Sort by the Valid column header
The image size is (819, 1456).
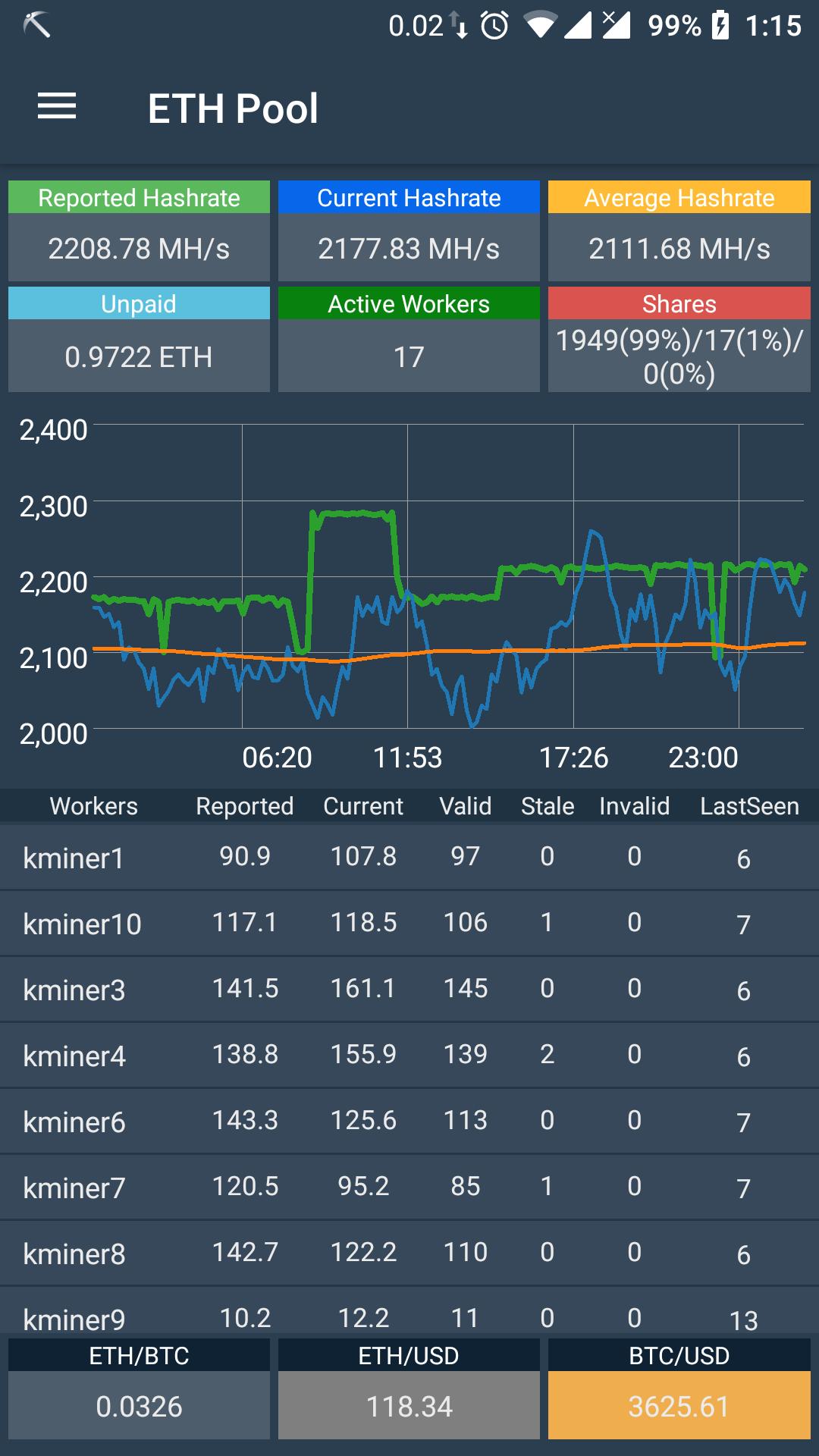[x=465, y=806]
